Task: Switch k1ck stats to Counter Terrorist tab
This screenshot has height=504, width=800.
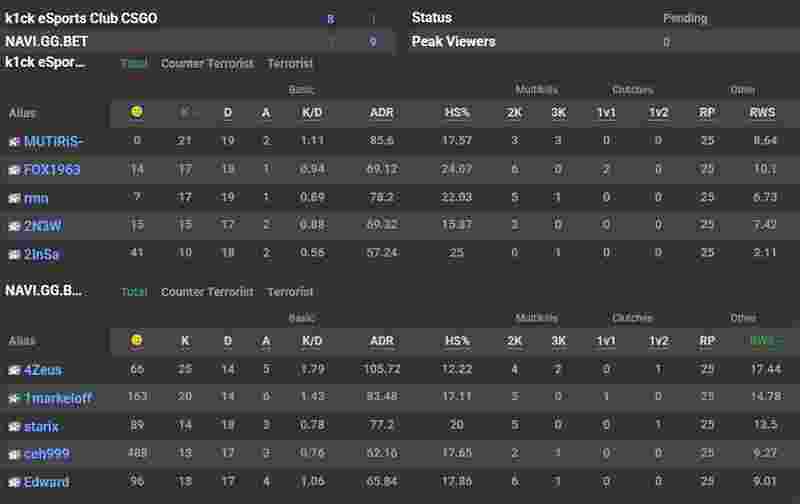Action: pos(207,63)
